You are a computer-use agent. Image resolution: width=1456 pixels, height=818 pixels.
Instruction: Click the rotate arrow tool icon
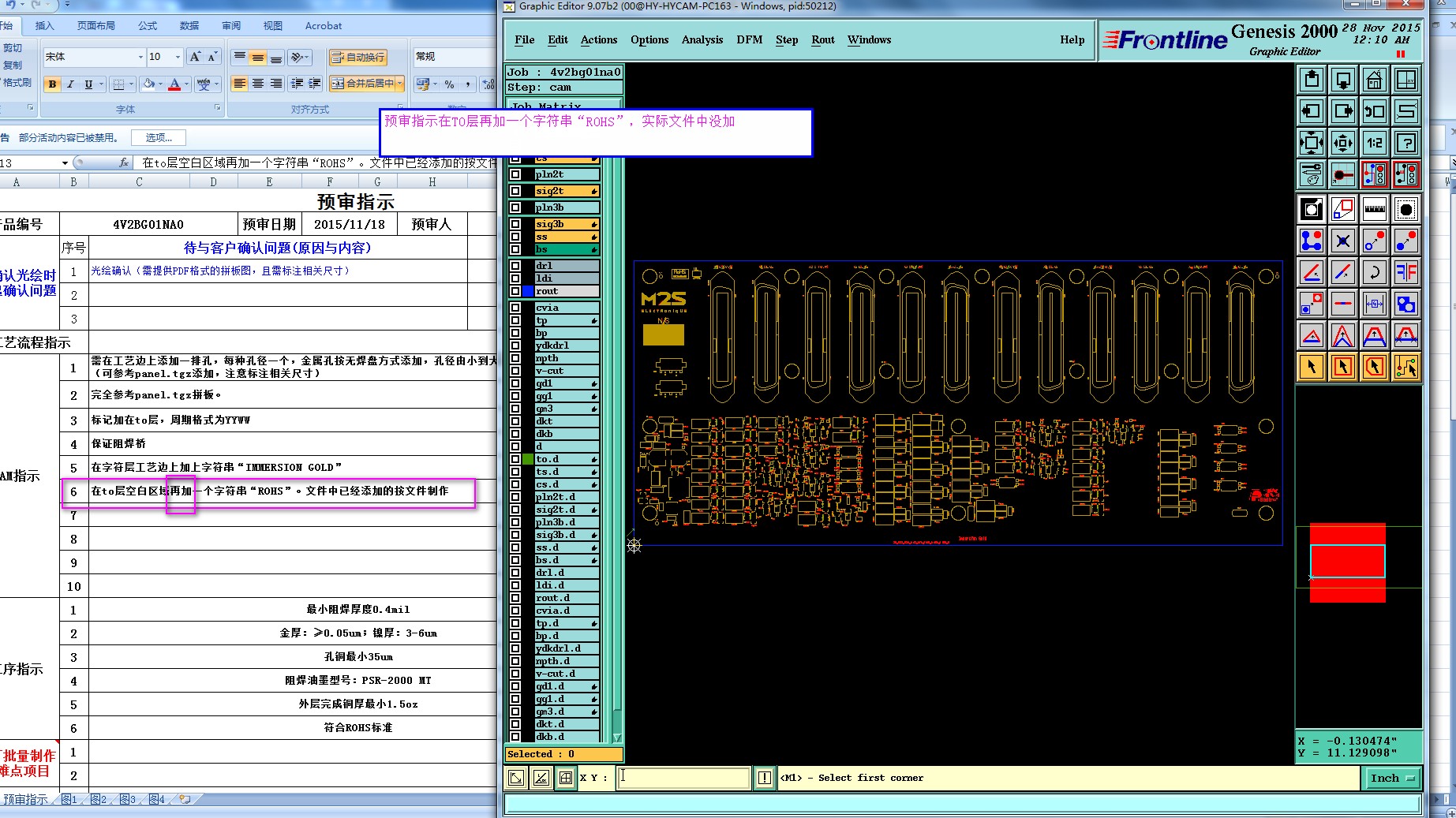[x=1374, y=272]
